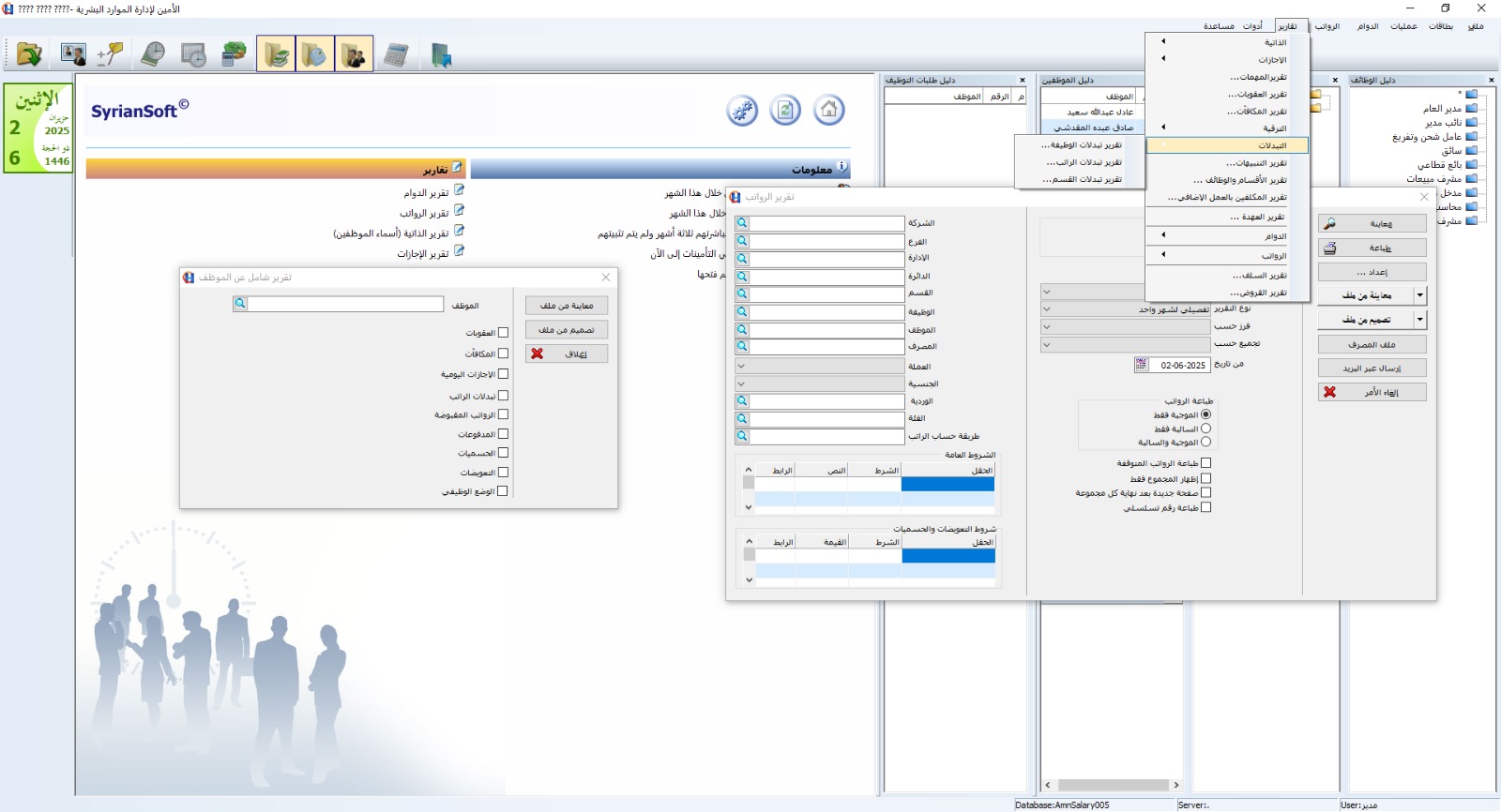Open the employee card toolbar icon
This screenshot has height=812, width=1501.
click(x=73, y=54)
